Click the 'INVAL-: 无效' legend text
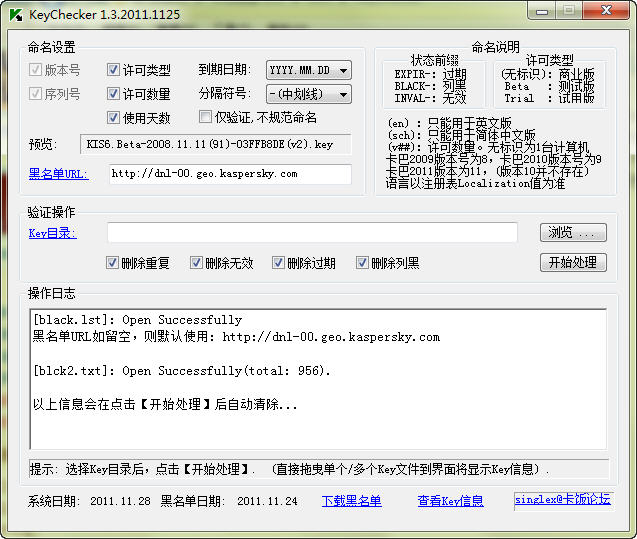 (430, 98)
